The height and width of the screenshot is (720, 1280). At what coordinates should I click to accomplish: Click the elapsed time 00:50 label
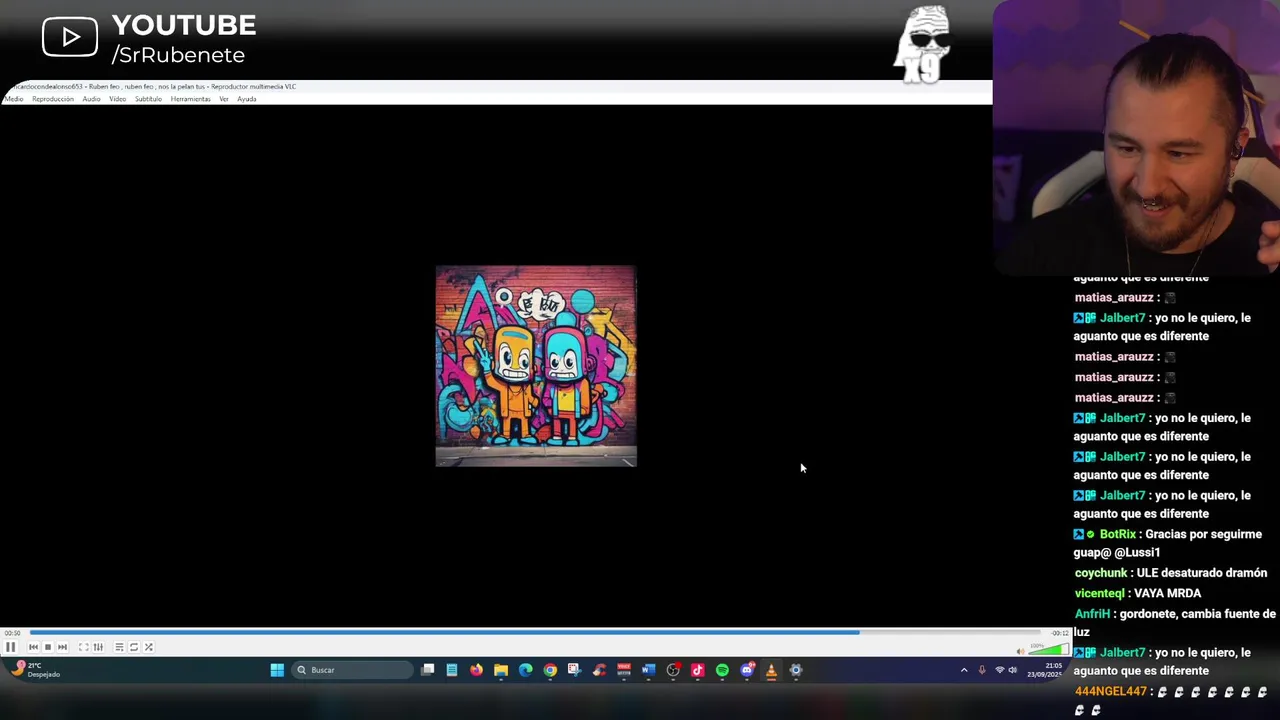pyautogui.click(x=12, y=633)
